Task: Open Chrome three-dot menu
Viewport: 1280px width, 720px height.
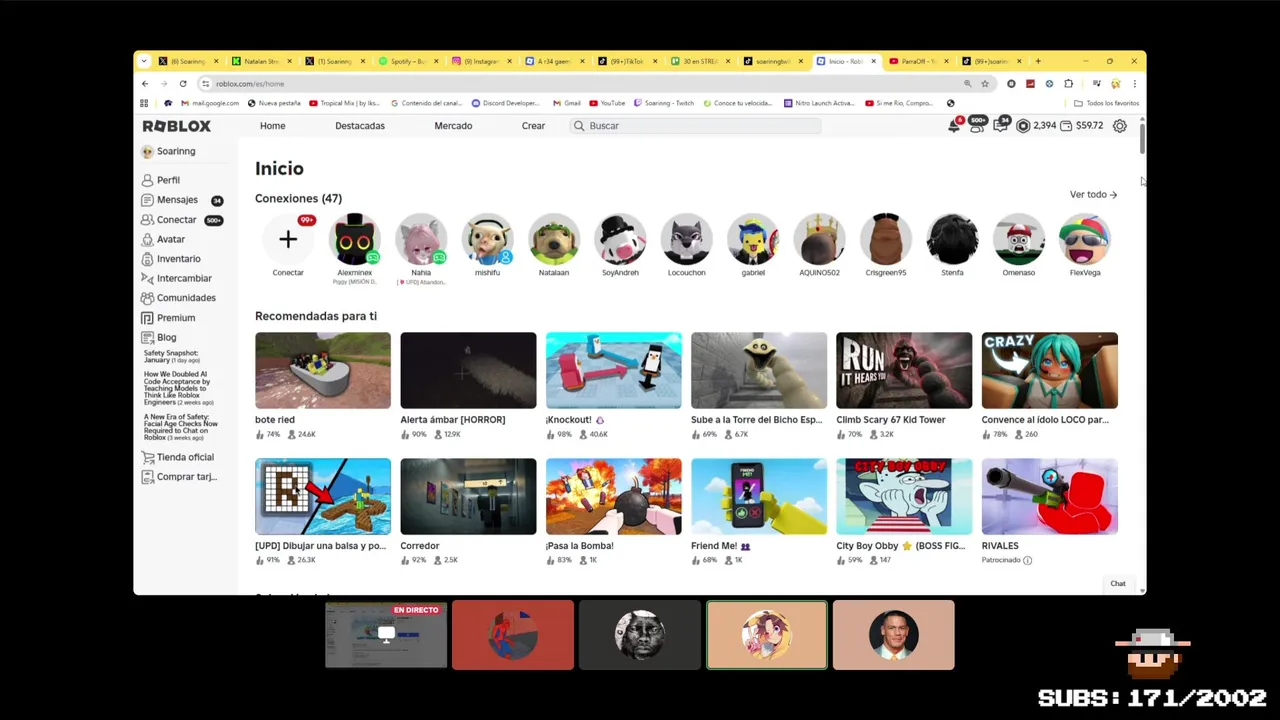Action: [x=1134, y=84]
